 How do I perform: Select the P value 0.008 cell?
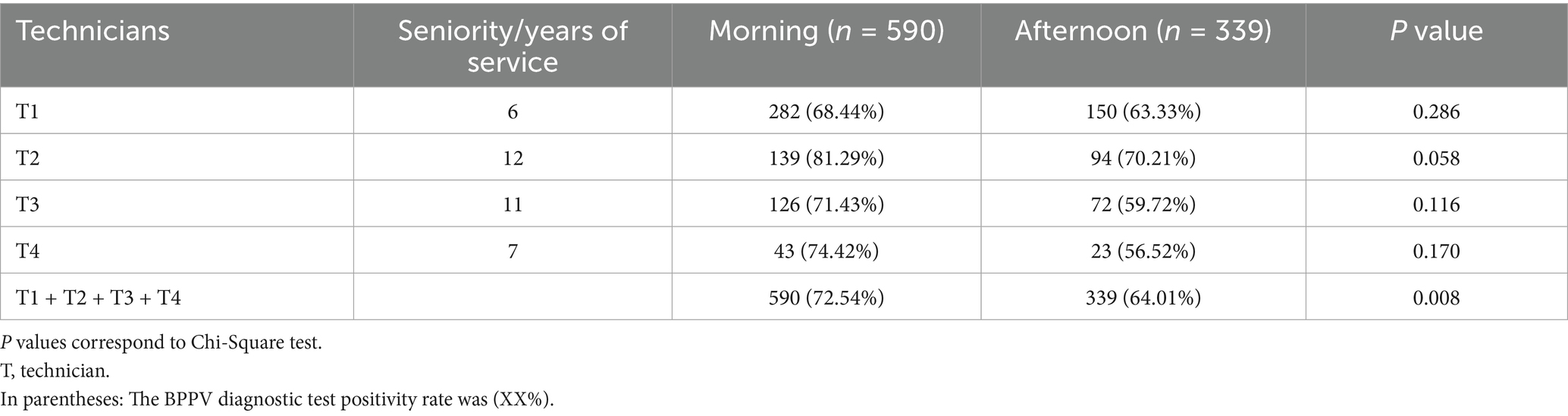[x=1436, y=298]
